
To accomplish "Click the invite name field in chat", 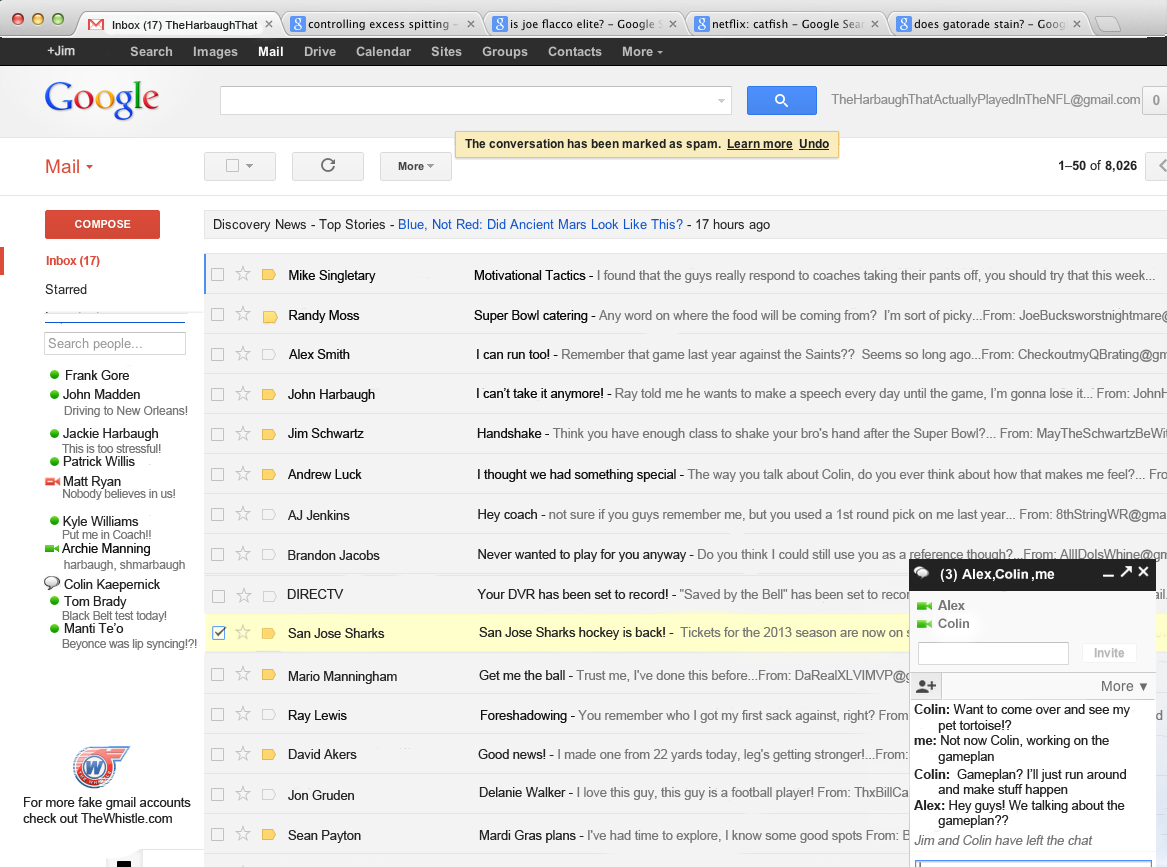I will click(993, 653).
